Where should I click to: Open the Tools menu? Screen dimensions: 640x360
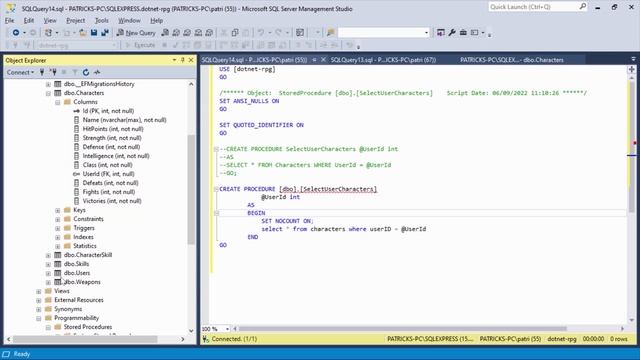coord(102,20)
